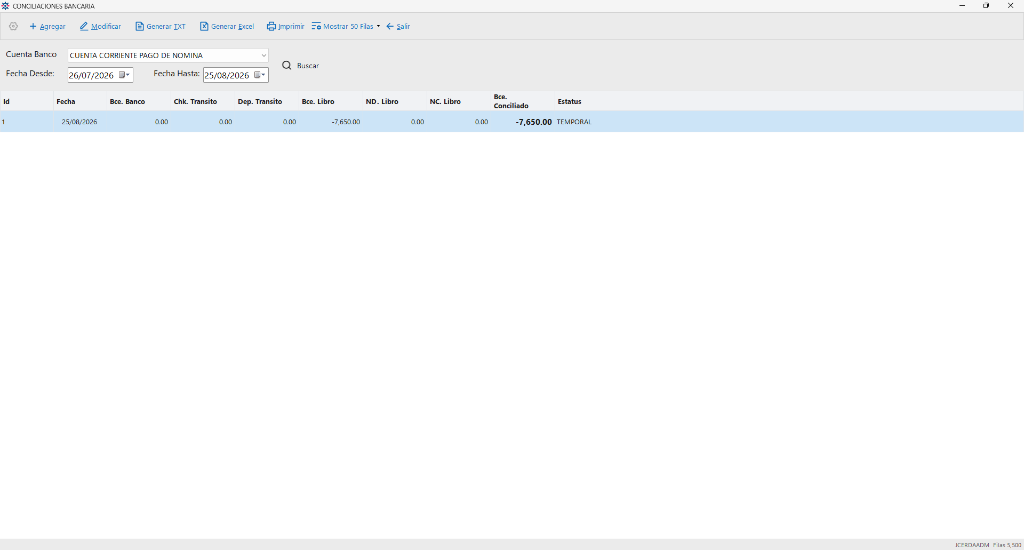
Task: Click the Buscar label
Action: 308,65
